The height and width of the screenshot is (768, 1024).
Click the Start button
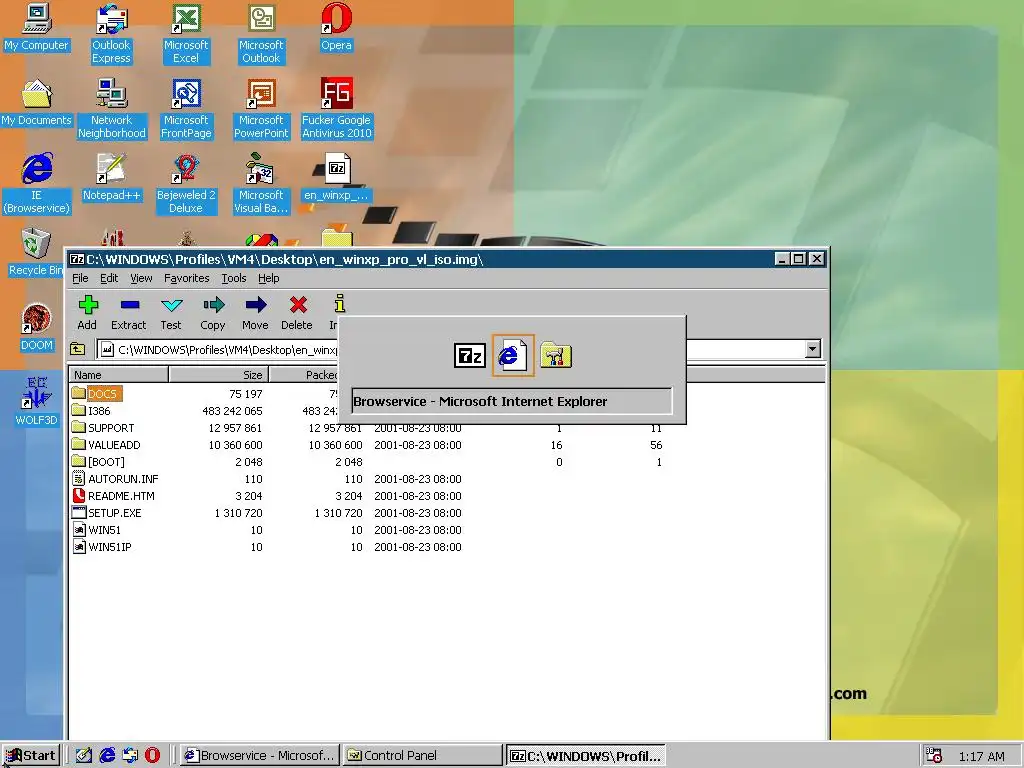[x=31, y=756]
